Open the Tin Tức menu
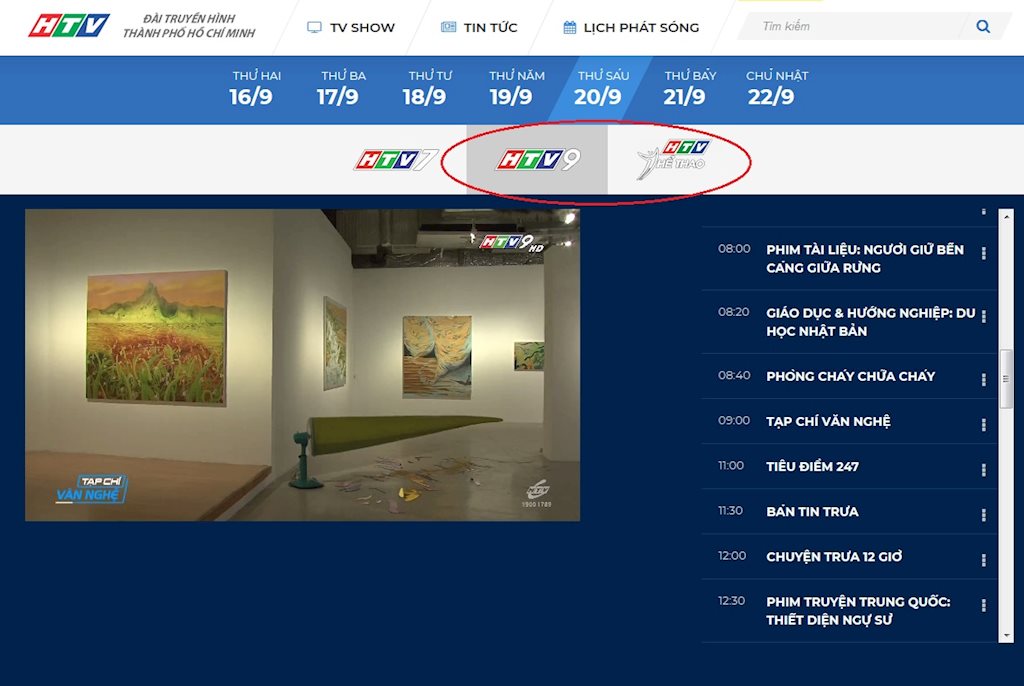The image size is (1024, 686). pyautogui.click(x=479, y=27)
